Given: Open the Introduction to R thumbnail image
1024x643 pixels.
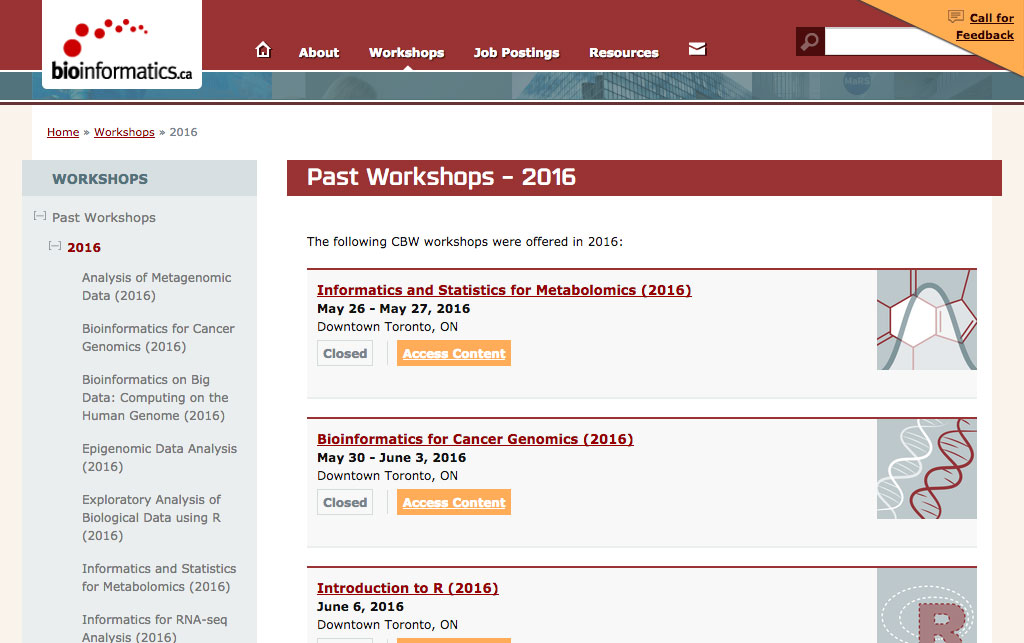Looking at the screenshot, I should [x=926, y=606].
